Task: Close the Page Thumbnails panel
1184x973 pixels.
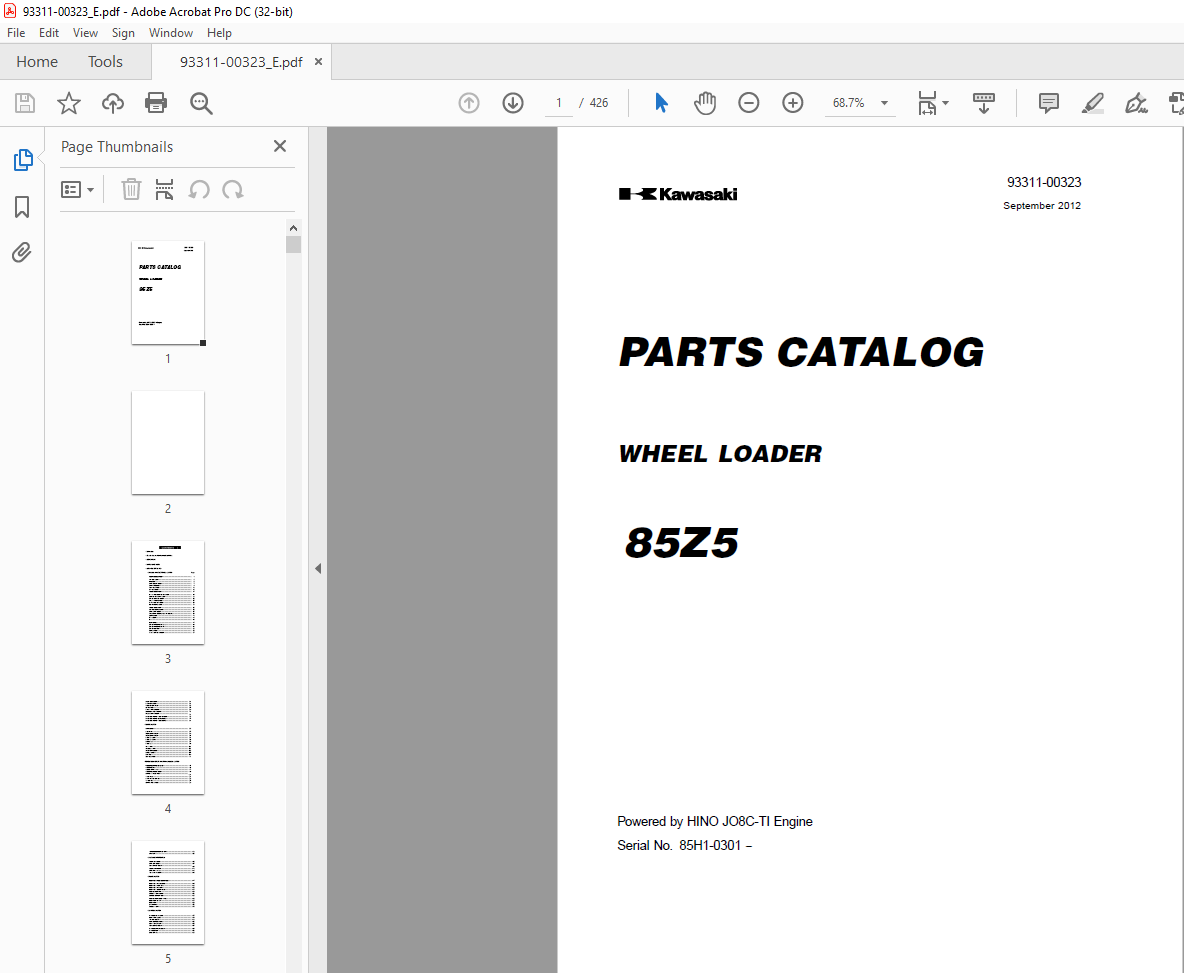Action: click(x=279, y=146)
